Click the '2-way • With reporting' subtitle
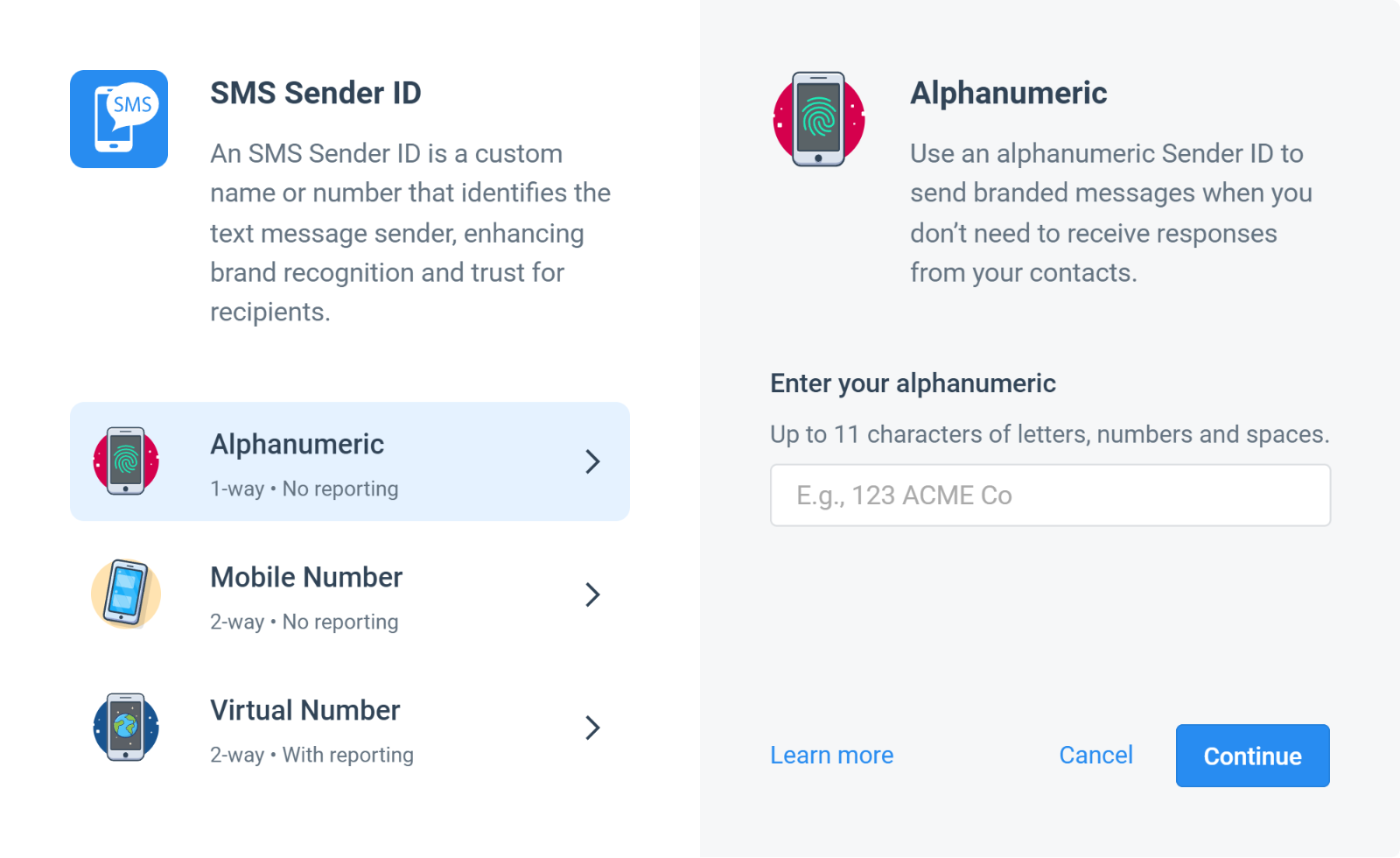 coord(311,755)
